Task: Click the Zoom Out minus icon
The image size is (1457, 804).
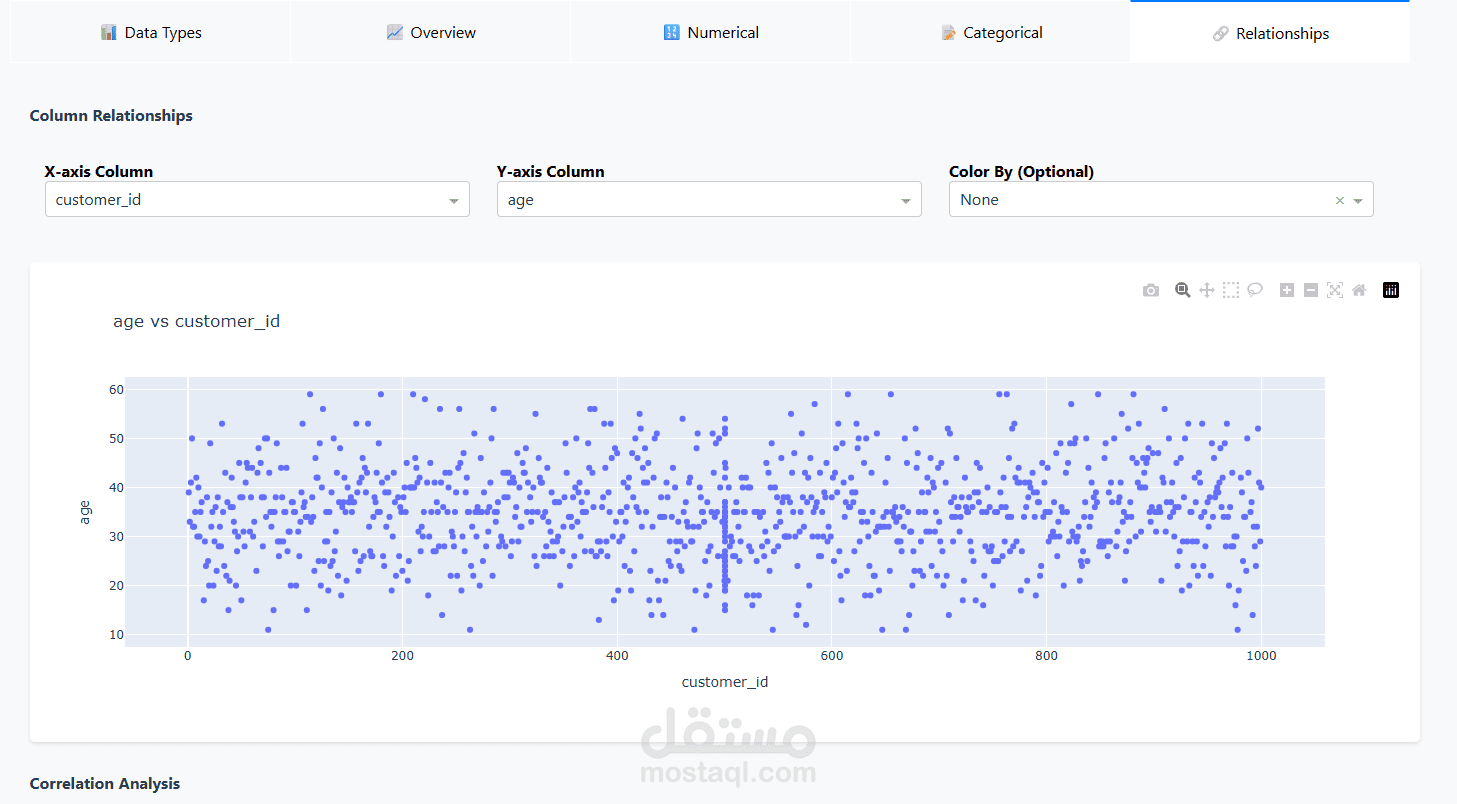Action: pos(1311,290)
